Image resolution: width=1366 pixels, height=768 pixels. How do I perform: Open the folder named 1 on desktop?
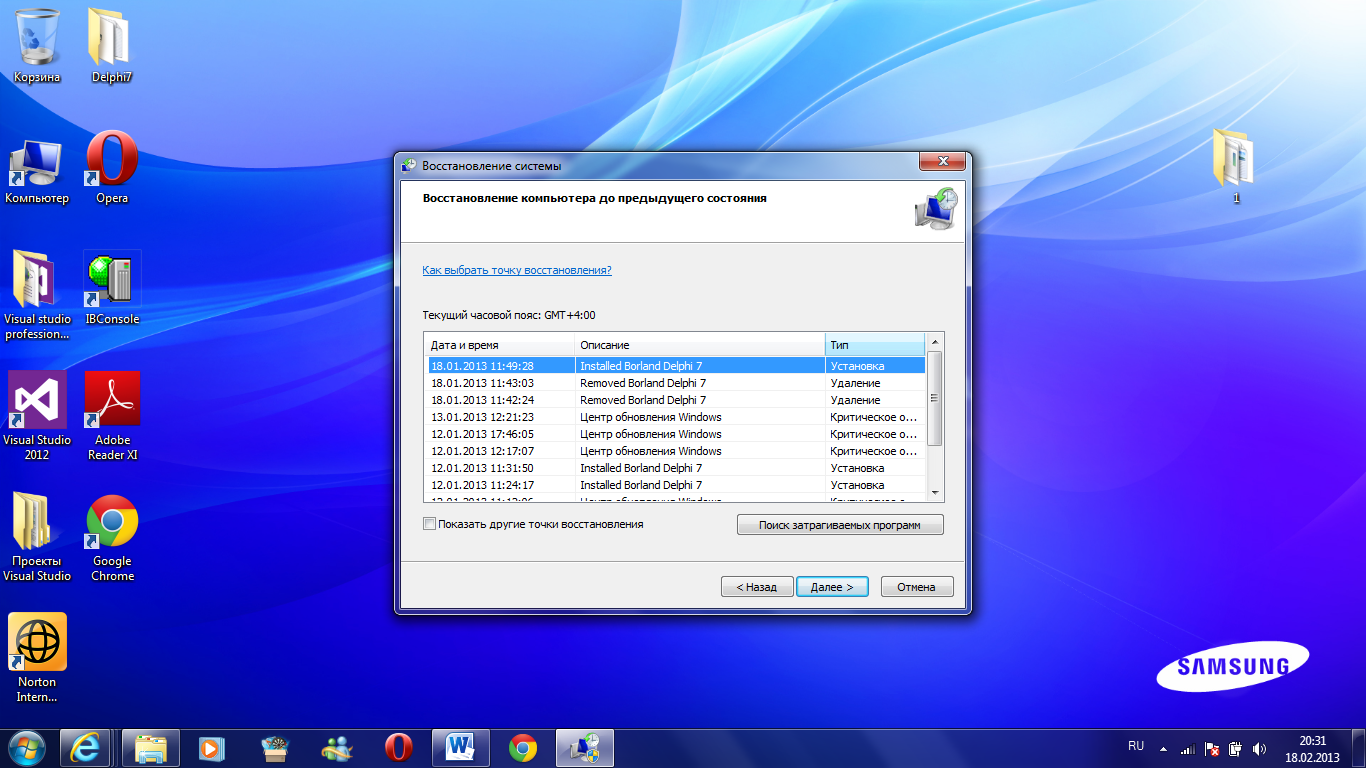(1236, 167)
